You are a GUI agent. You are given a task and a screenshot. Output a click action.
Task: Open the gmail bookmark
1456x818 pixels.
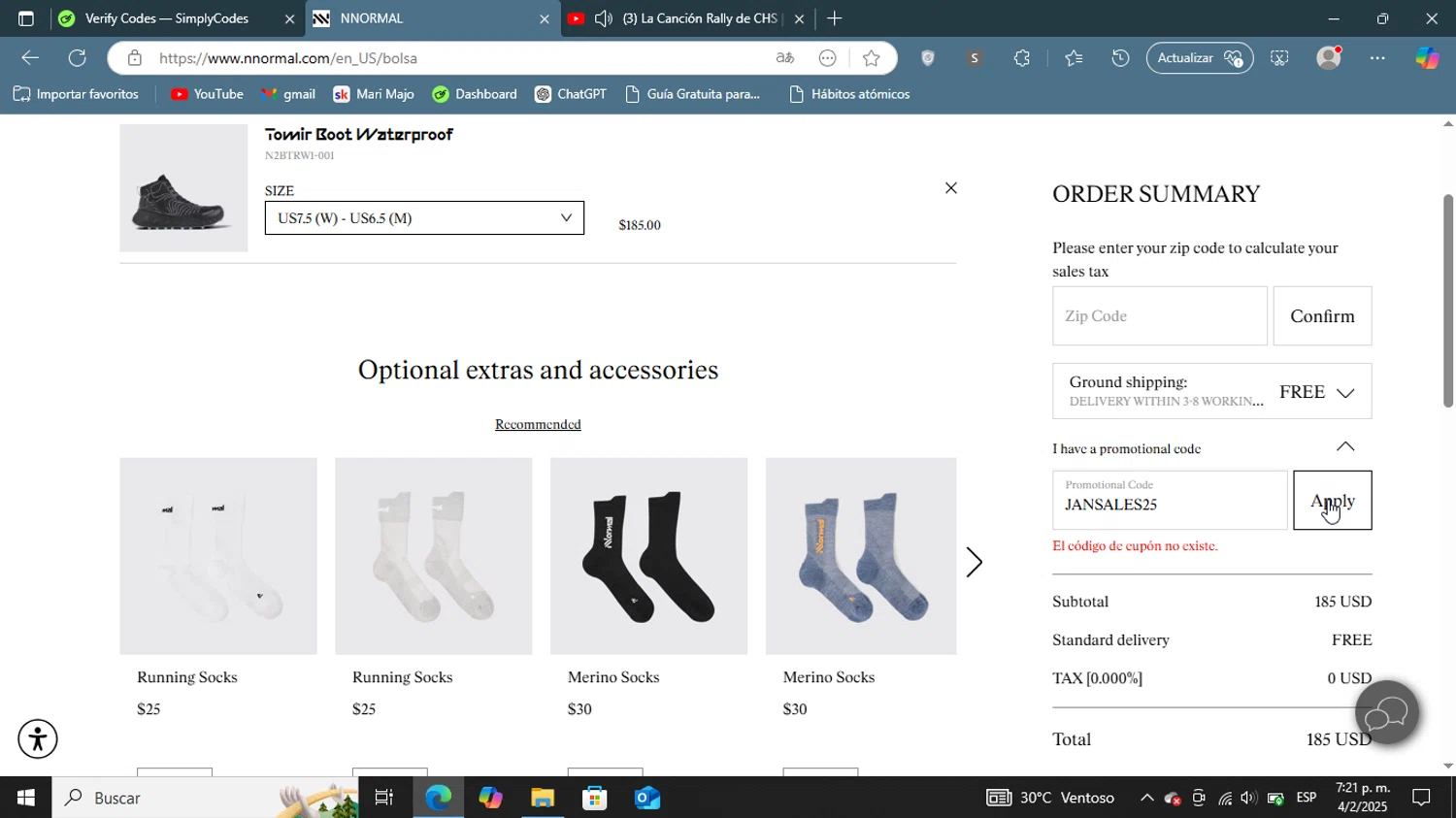tap(288, 94)
